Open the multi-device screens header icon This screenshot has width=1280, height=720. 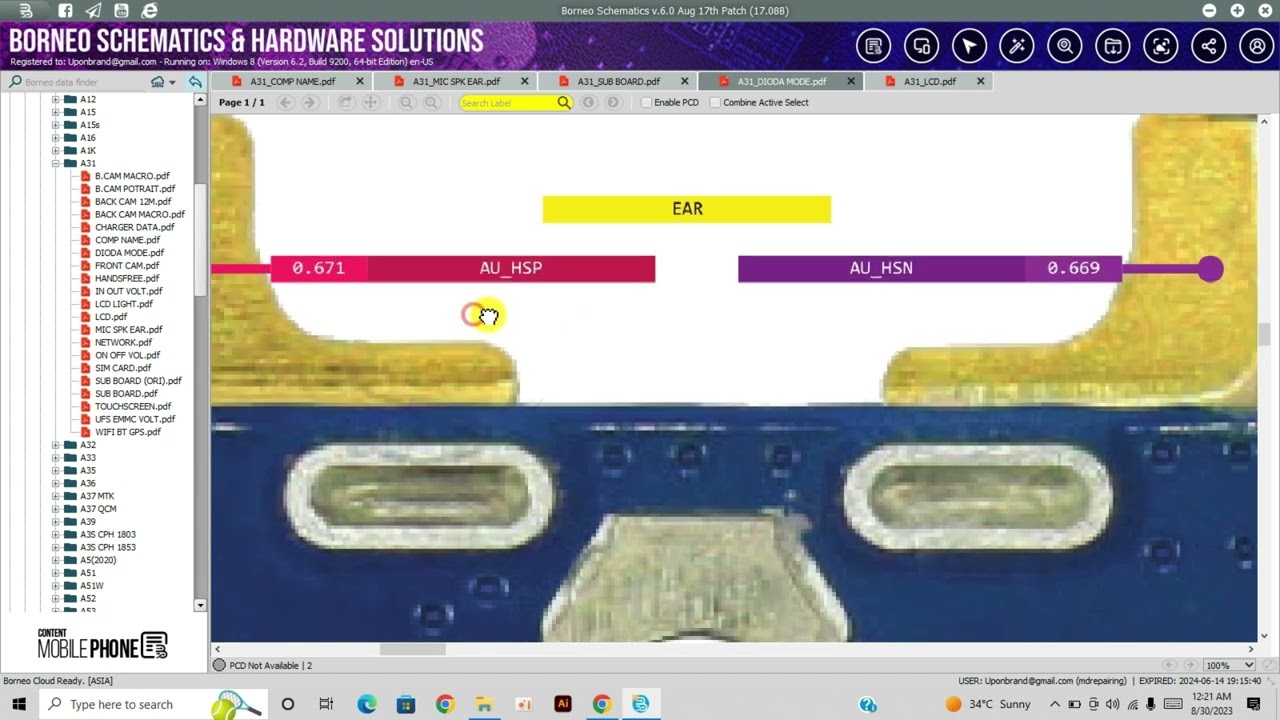[x=922, y=46]
